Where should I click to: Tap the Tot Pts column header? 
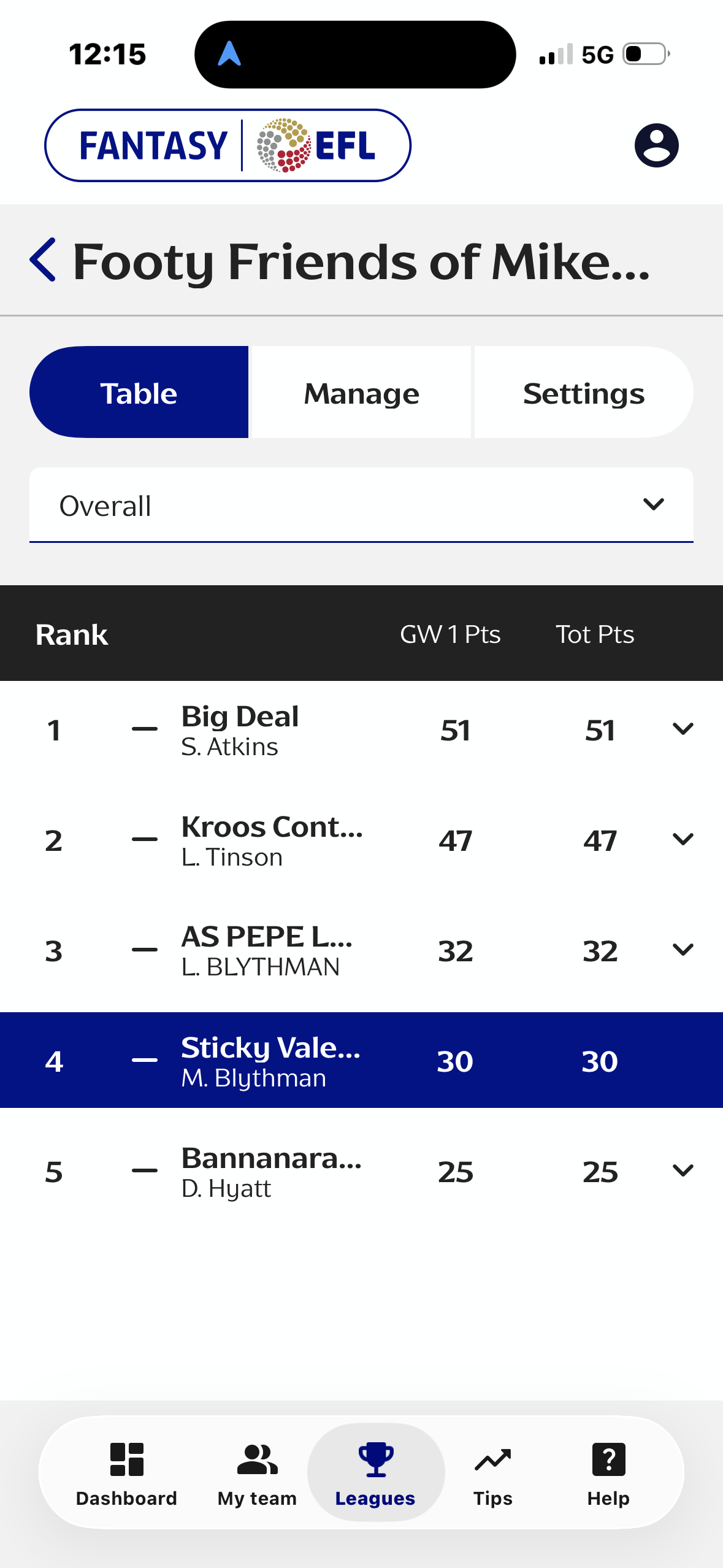(x=595, y=634)
